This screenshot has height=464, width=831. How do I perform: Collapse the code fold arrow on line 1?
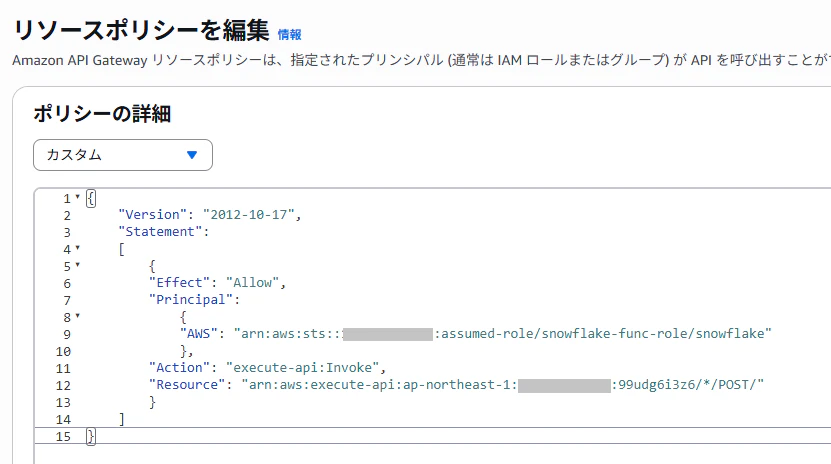point(77,197)
